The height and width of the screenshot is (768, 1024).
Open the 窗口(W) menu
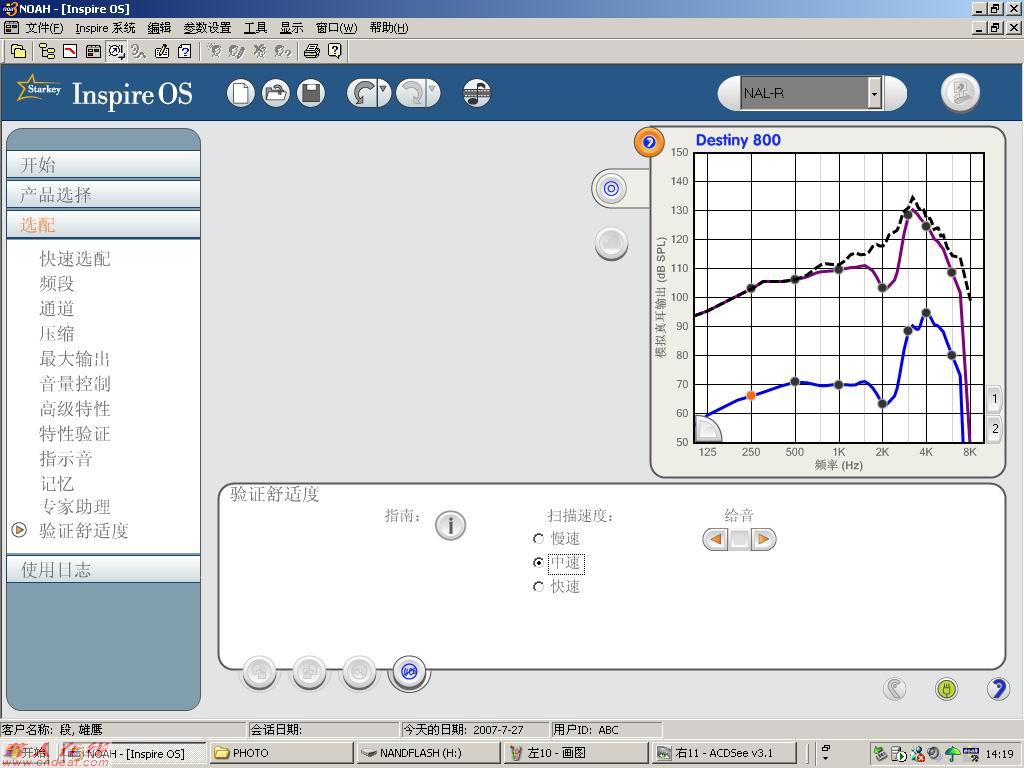[x=336, y=28]
